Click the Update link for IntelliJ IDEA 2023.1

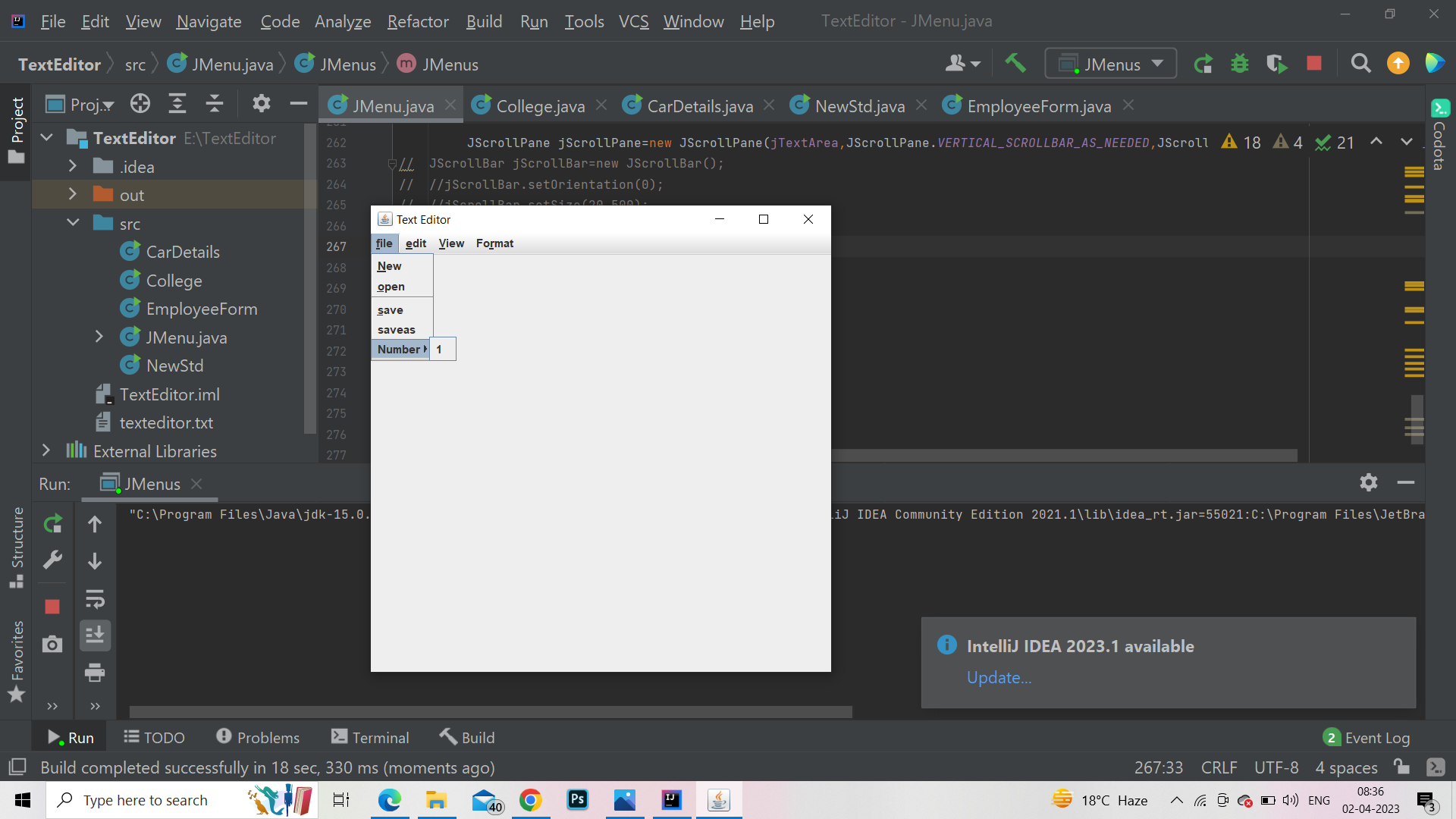(998, 677)
